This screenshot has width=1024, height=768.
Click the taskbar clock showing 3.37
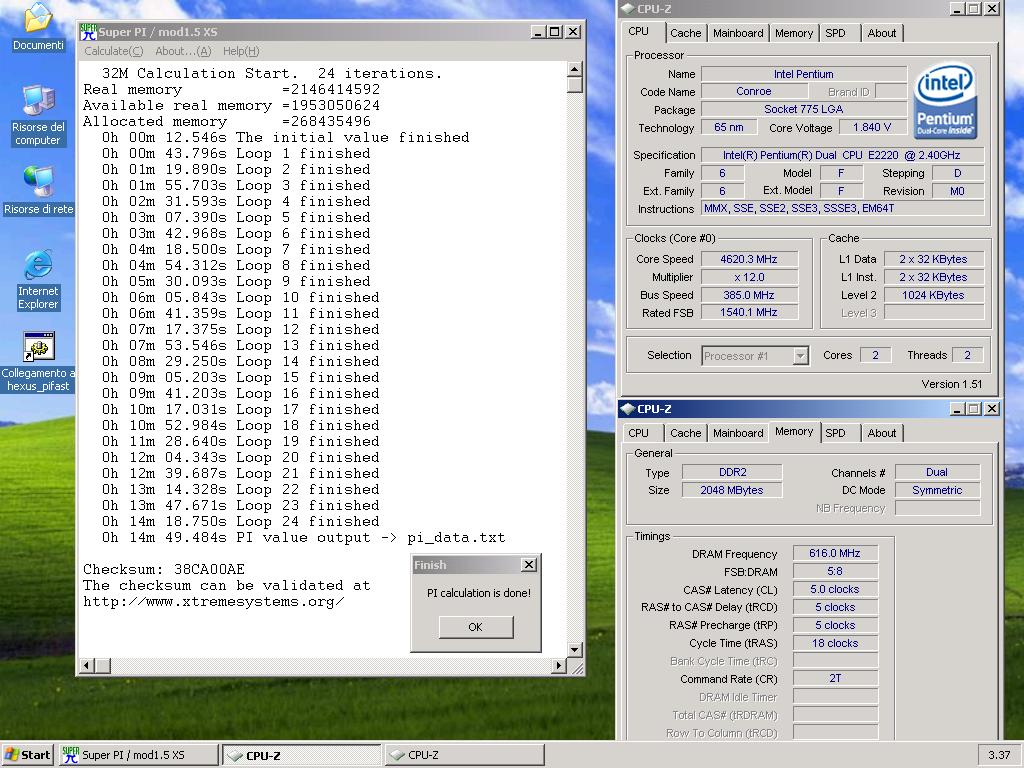(x=999, y=755)
